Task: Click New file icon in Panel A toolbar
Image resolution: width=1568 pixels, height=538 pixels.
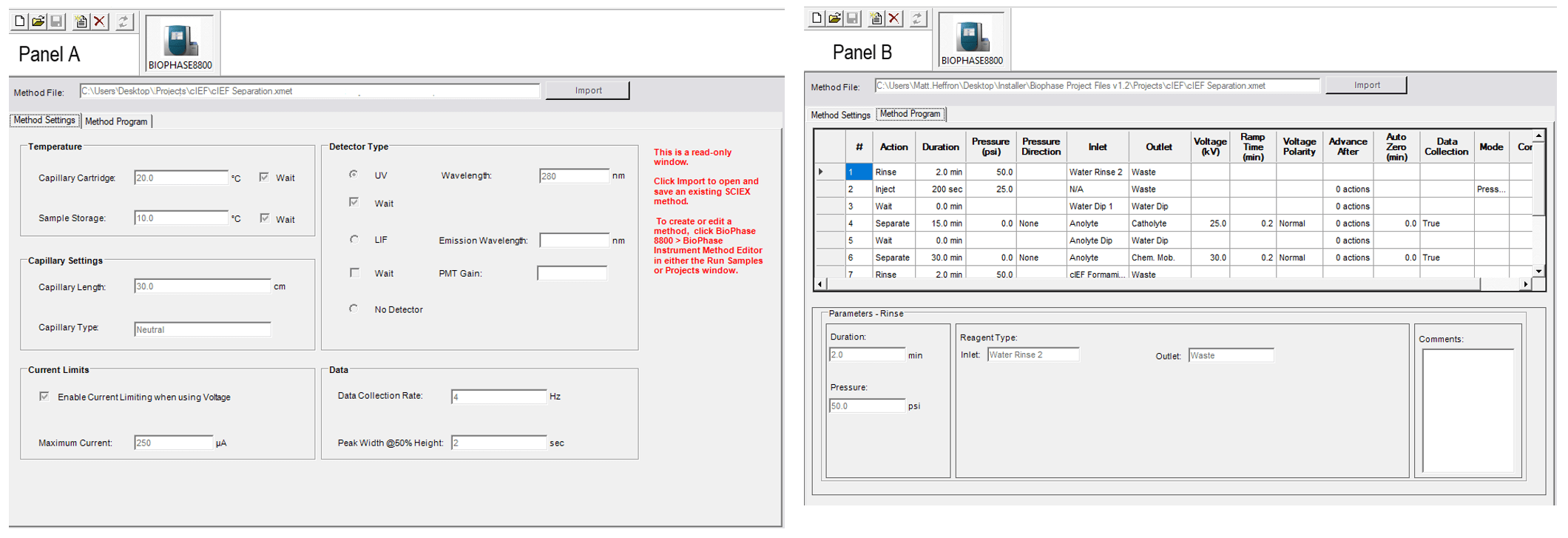Action: pos(20,21)
